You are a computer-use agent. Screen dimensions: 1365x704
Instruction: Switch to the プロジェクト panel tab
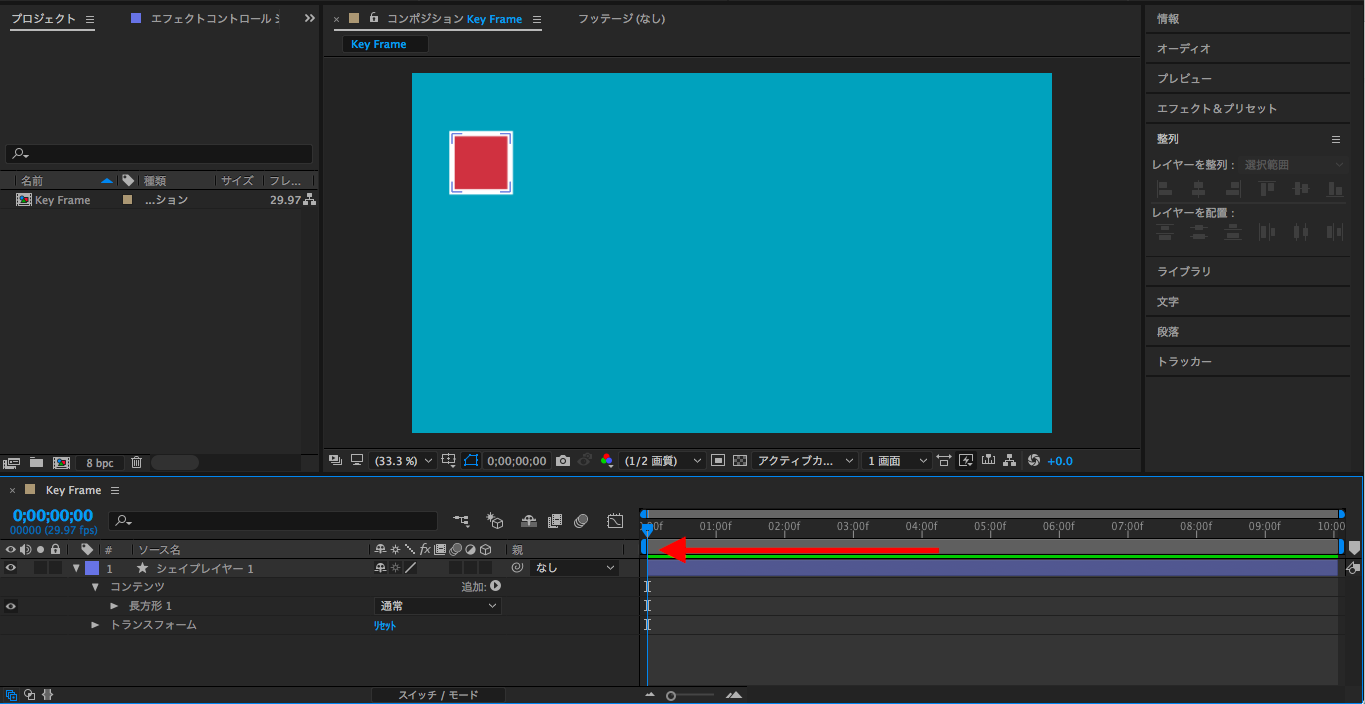43,19
